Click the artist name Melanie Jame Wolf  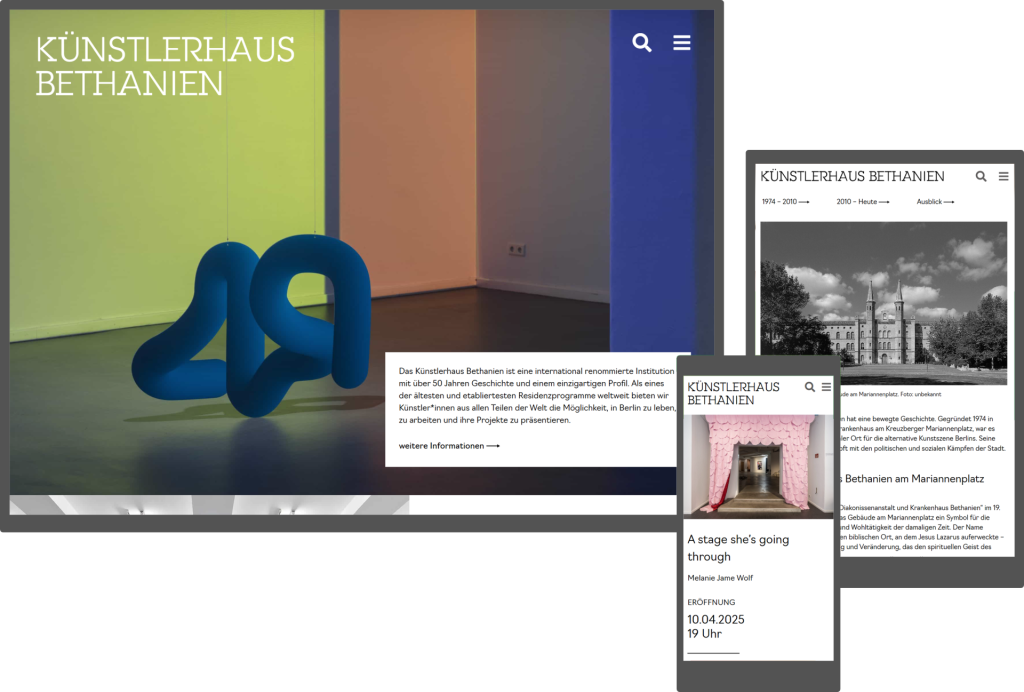[x=720, y=578]
